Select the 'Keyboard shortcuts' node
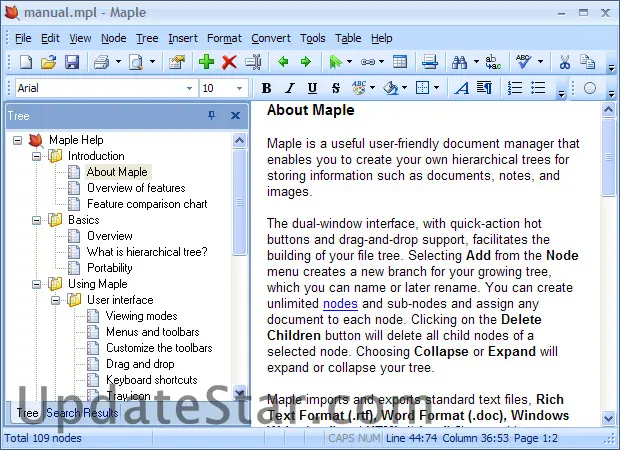 pyautogui.click(x=151, y=380)
